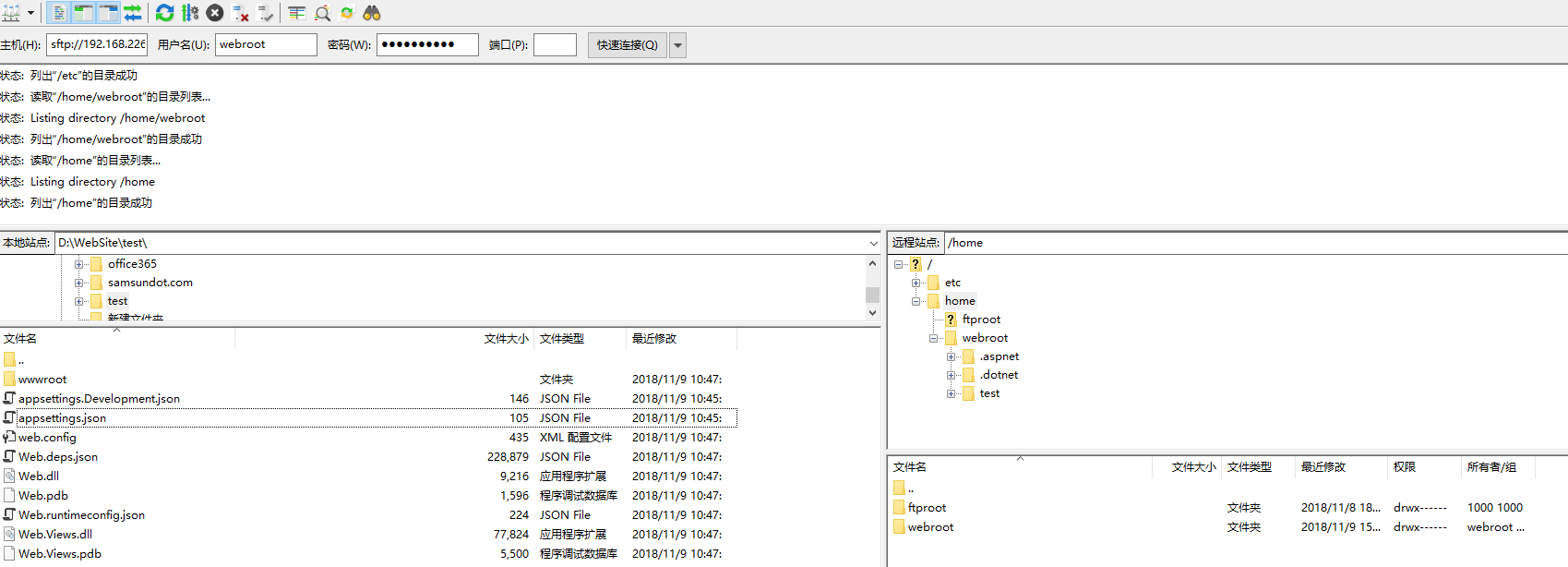Click local site path D:\WebSite\test\ field
1568x567 pixels.
pyautogui.click(x=461, y=243)
